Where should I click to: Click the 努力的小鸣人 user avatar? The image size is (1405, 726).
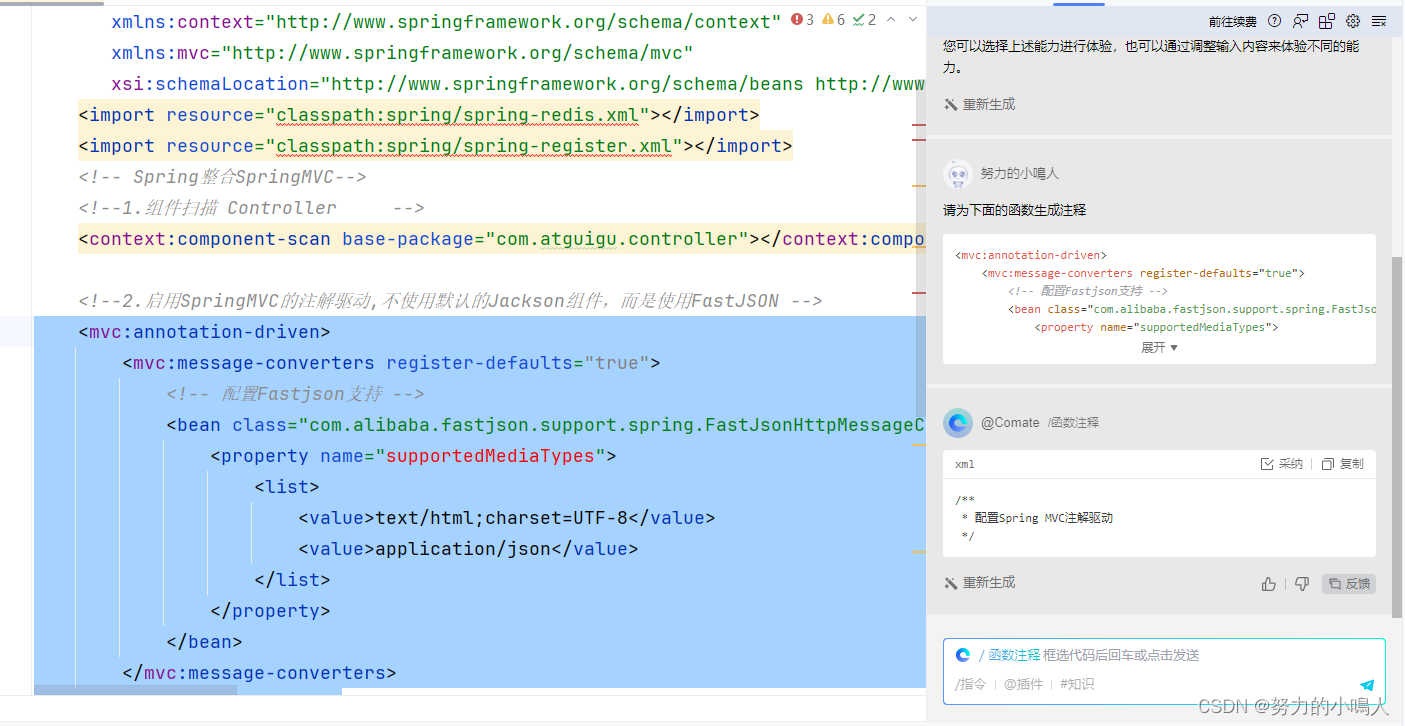958,174
